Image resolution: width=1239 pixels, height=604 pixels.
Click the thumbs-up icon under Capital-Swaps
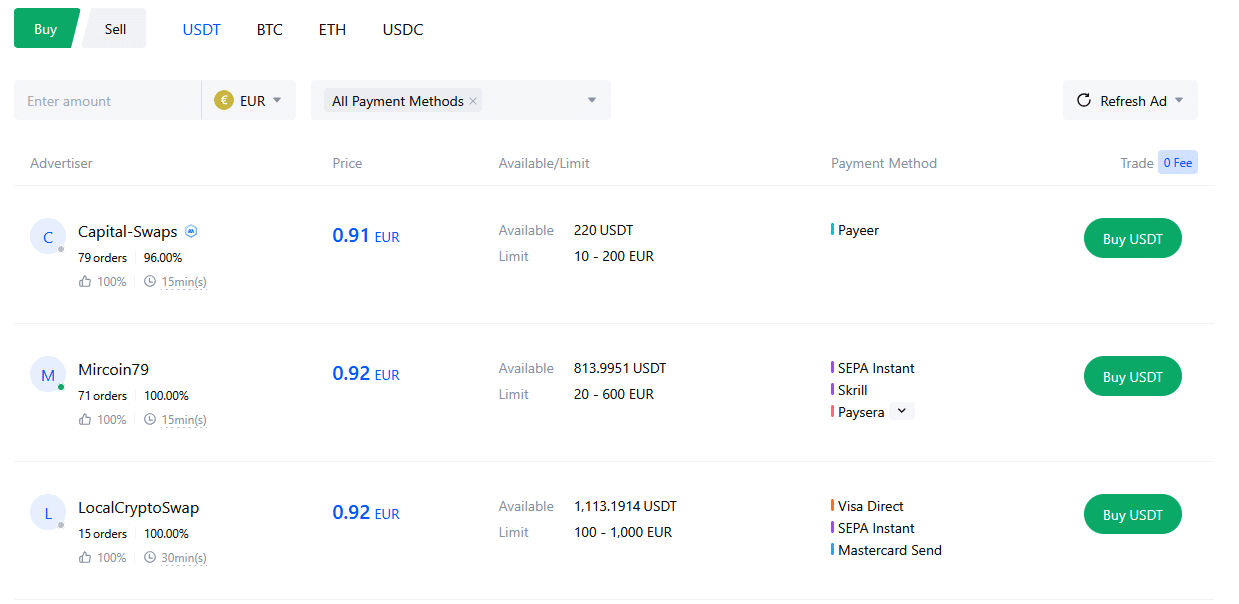pyautogui.click(x=85, y=282)
